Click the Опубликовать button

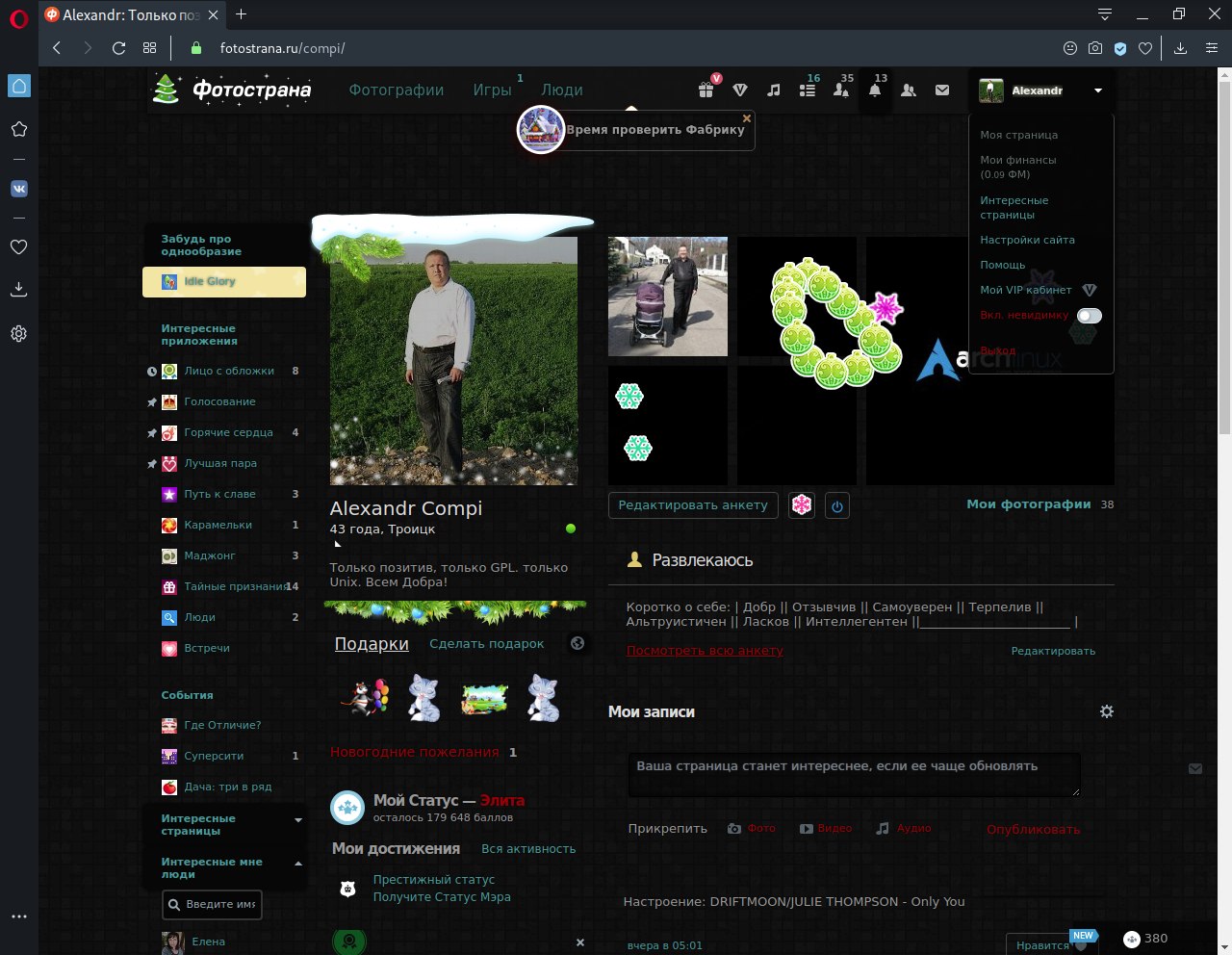pos(1034,829)
